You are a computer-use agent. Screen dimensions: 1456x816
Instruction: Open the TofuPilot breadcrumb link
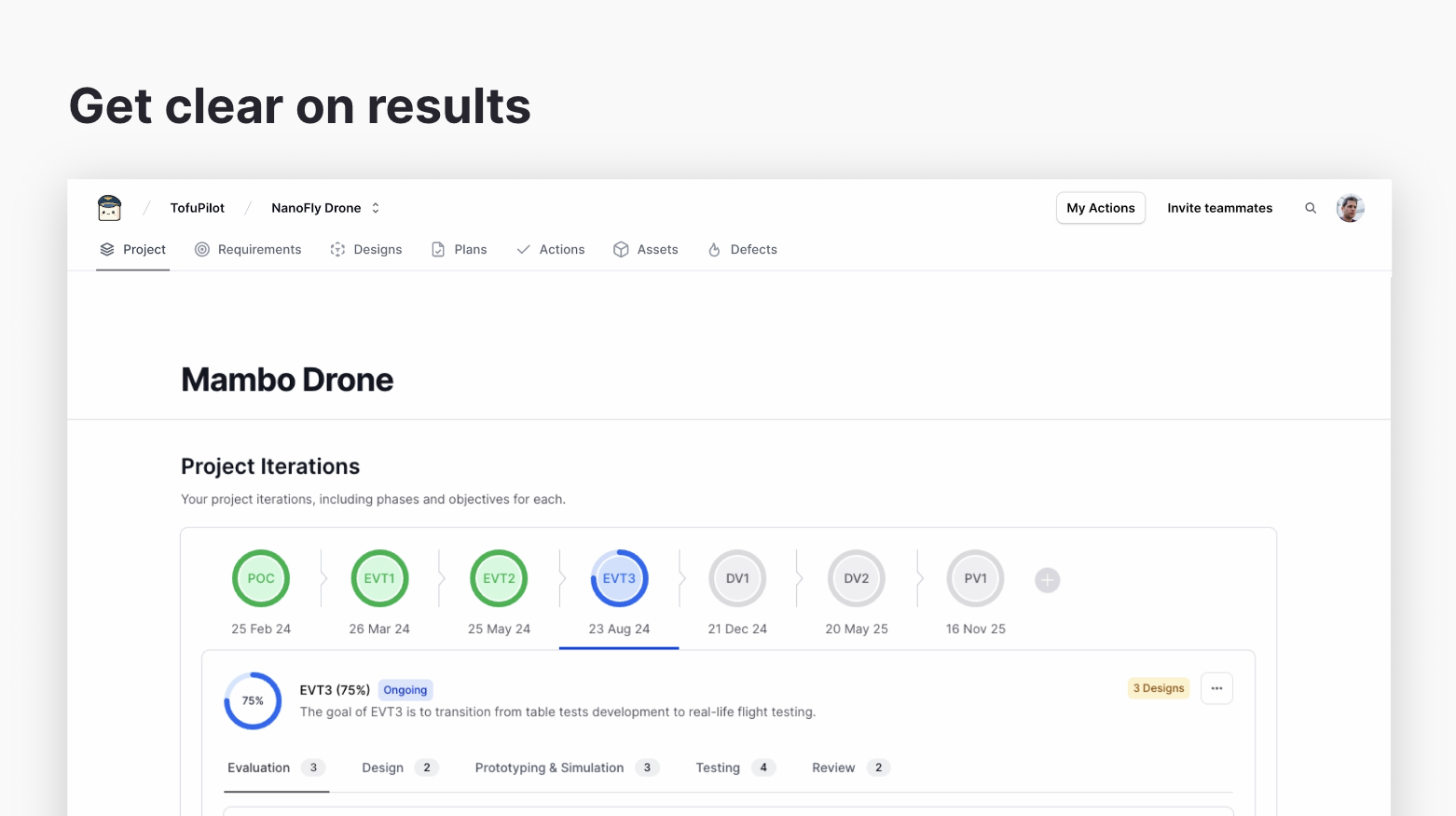[198, 208]
